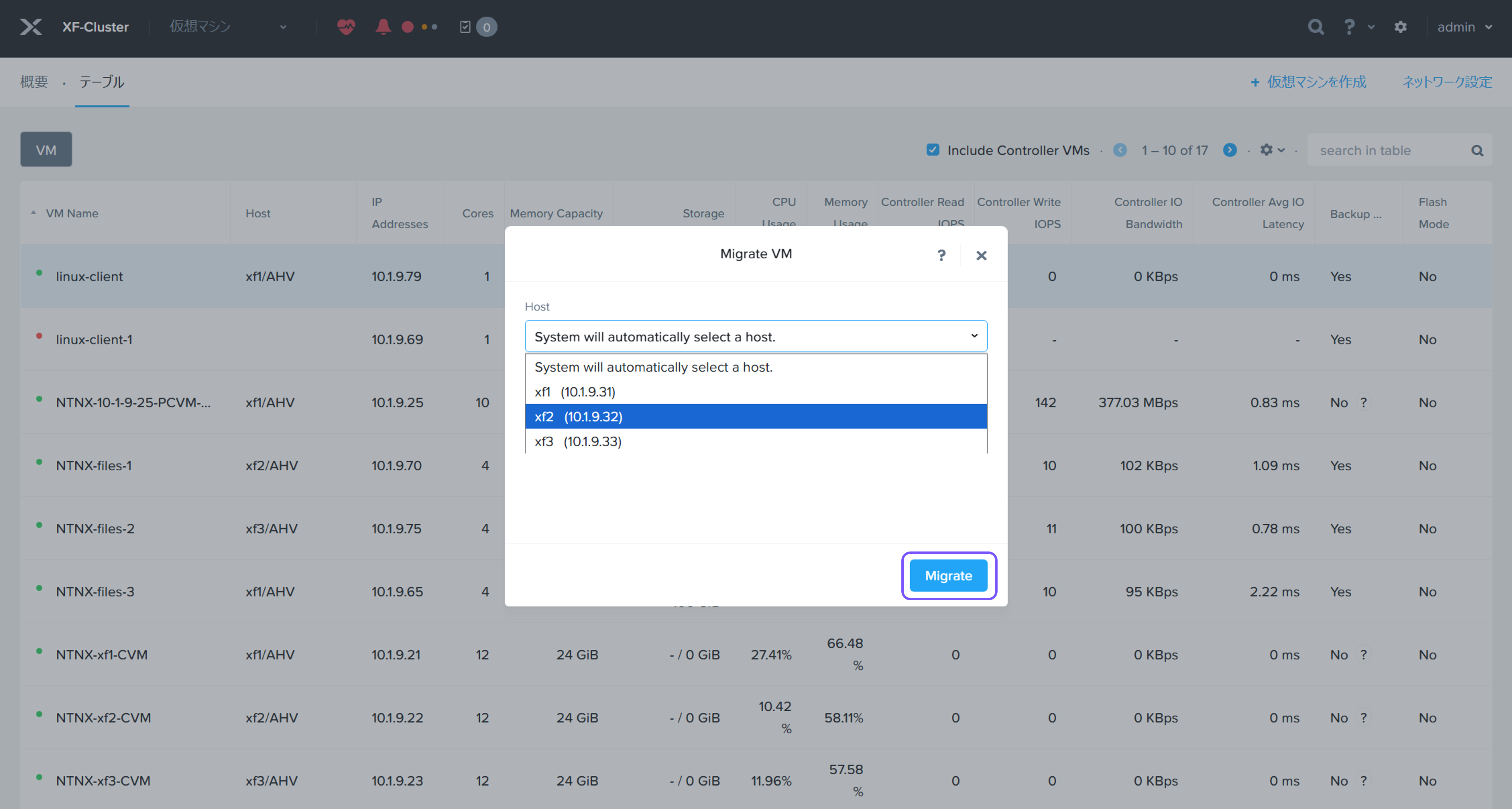The height and width of the screenshot is (809, 1512).
Task: Switch to the 概要 tab
Action: point(34,81)
